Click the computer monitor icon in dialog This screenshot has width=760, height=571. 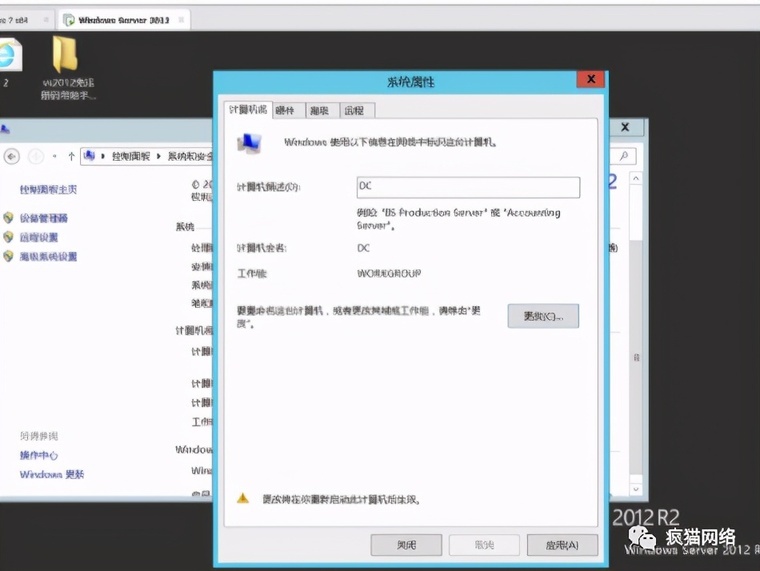point(249,143)
